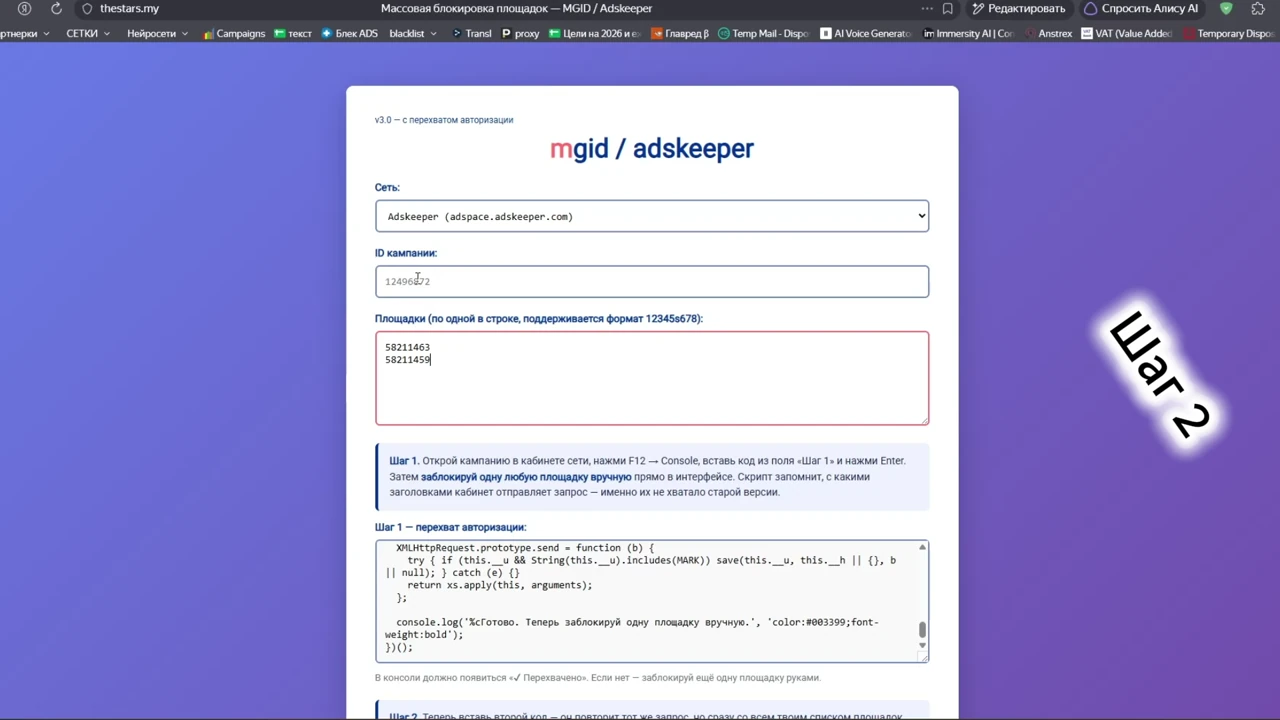
Task: Bookmark this page with the bookmark icon
Action: 947,9
